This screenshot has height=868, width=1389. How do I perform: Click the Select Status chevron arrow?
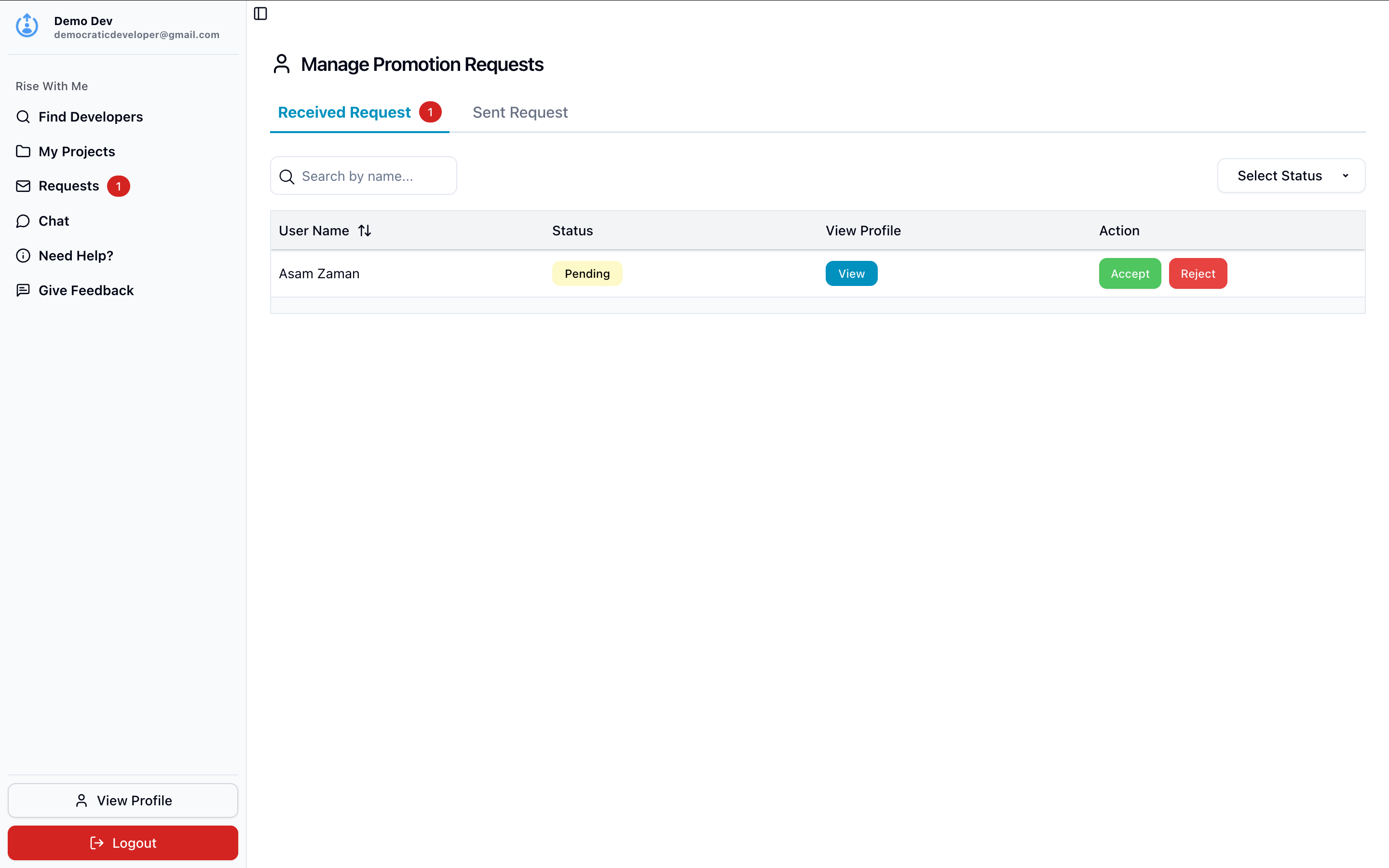1346,176
